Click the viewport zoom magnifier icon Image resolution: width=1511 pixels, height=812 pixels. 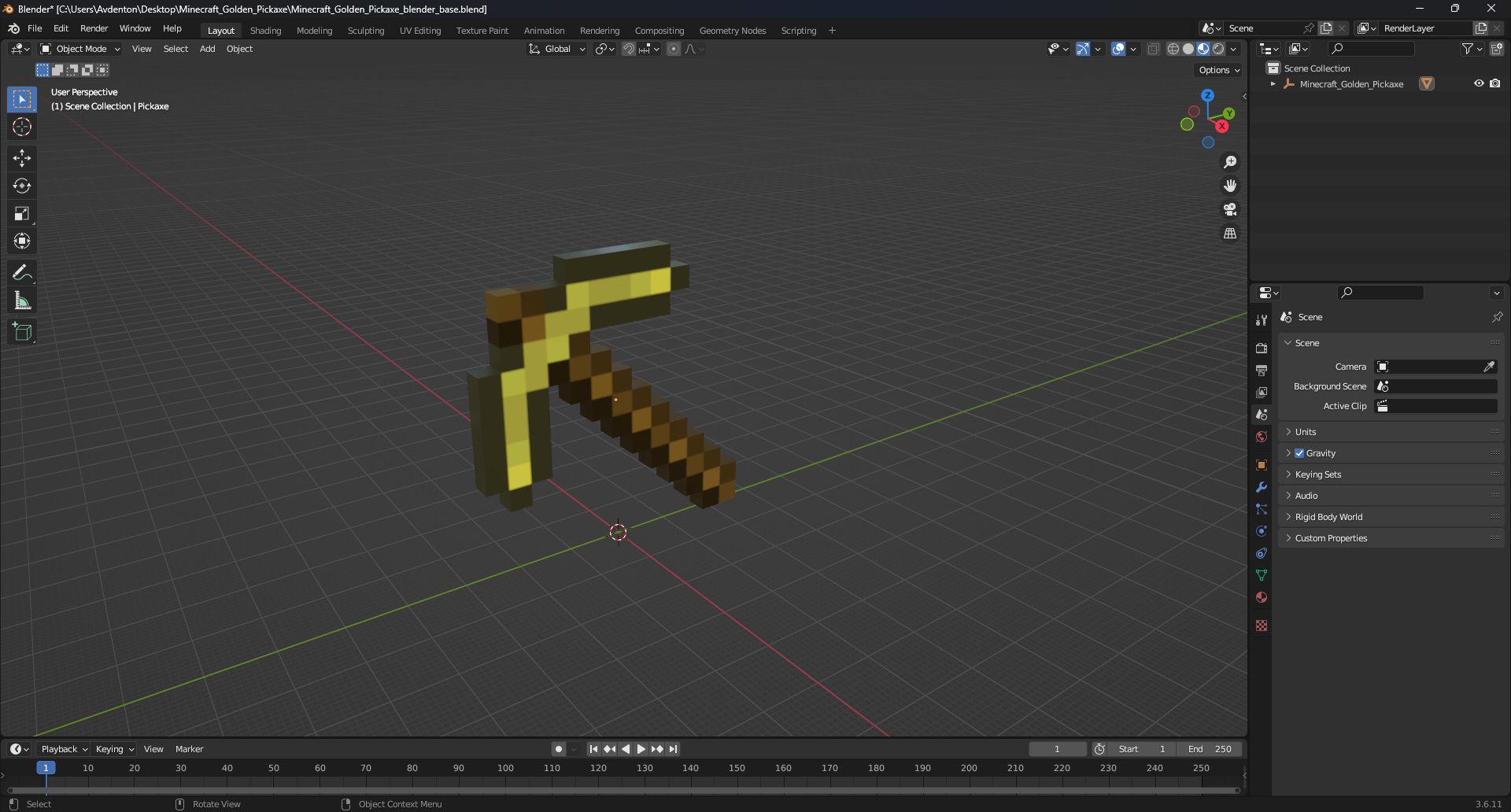[1230, 162]
